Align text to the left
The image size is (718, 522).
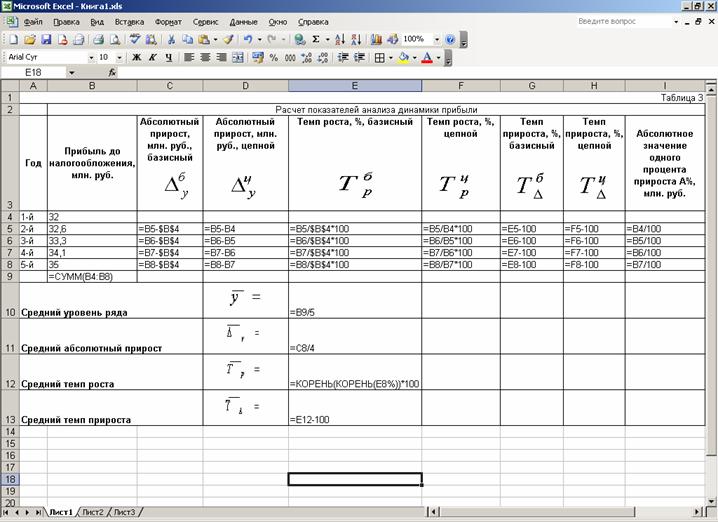pyautogui.click(x=189, y=57)
